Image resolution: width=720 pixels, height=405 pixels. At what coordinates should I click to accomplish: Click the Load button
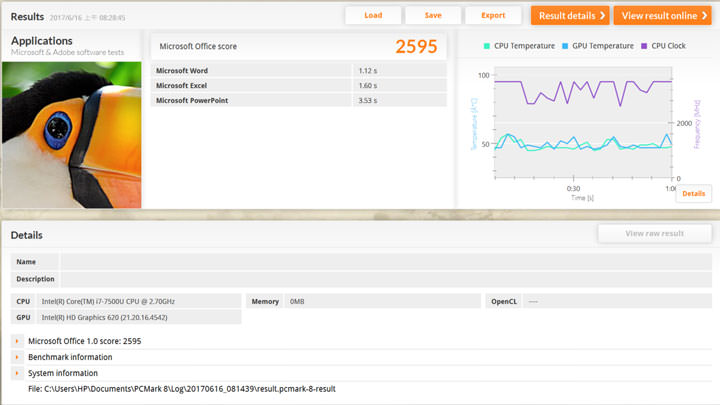373,15
